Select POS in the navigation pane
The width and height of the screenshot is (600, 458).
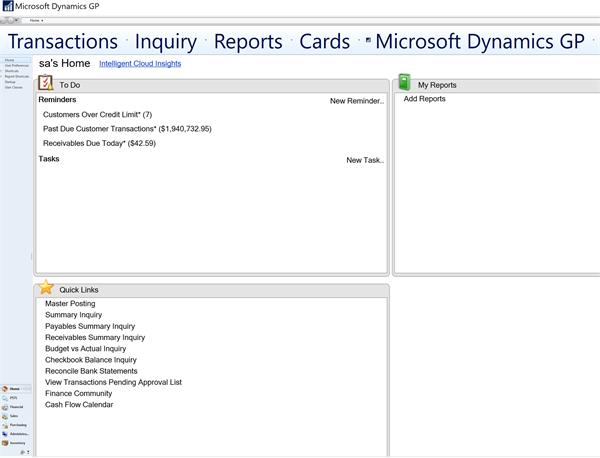[16, 398]
